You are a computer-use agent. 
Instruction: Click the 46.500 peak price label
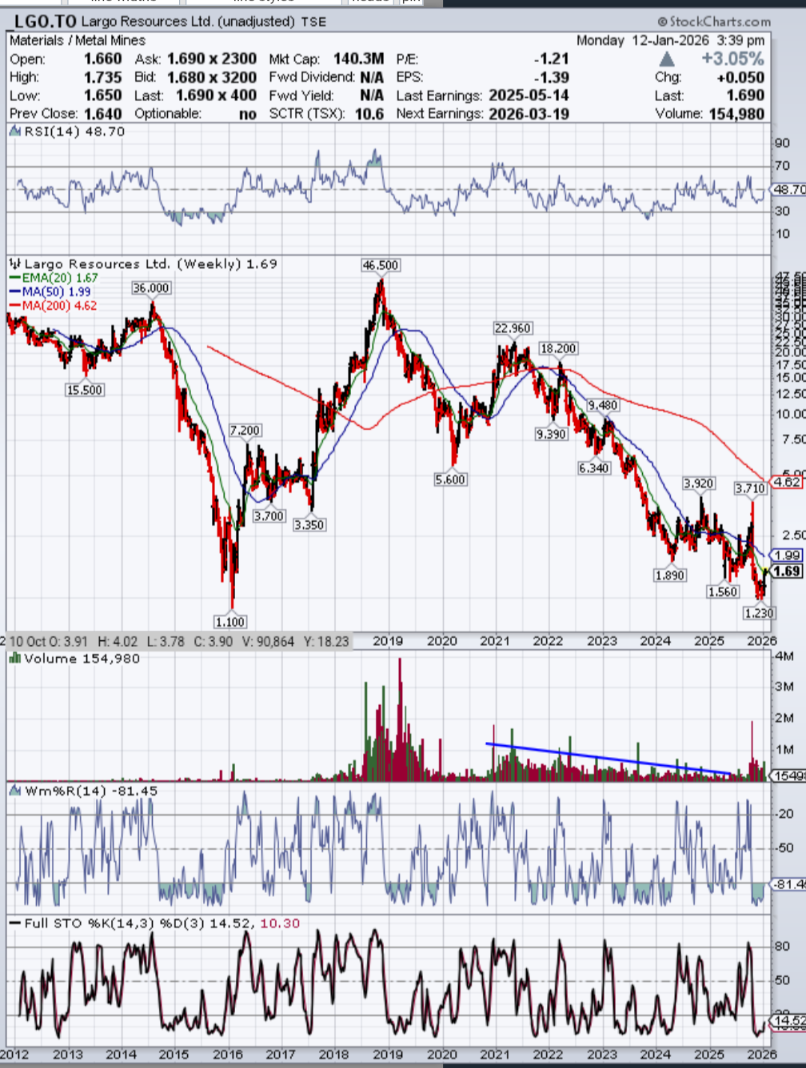[x=380, y=266]
